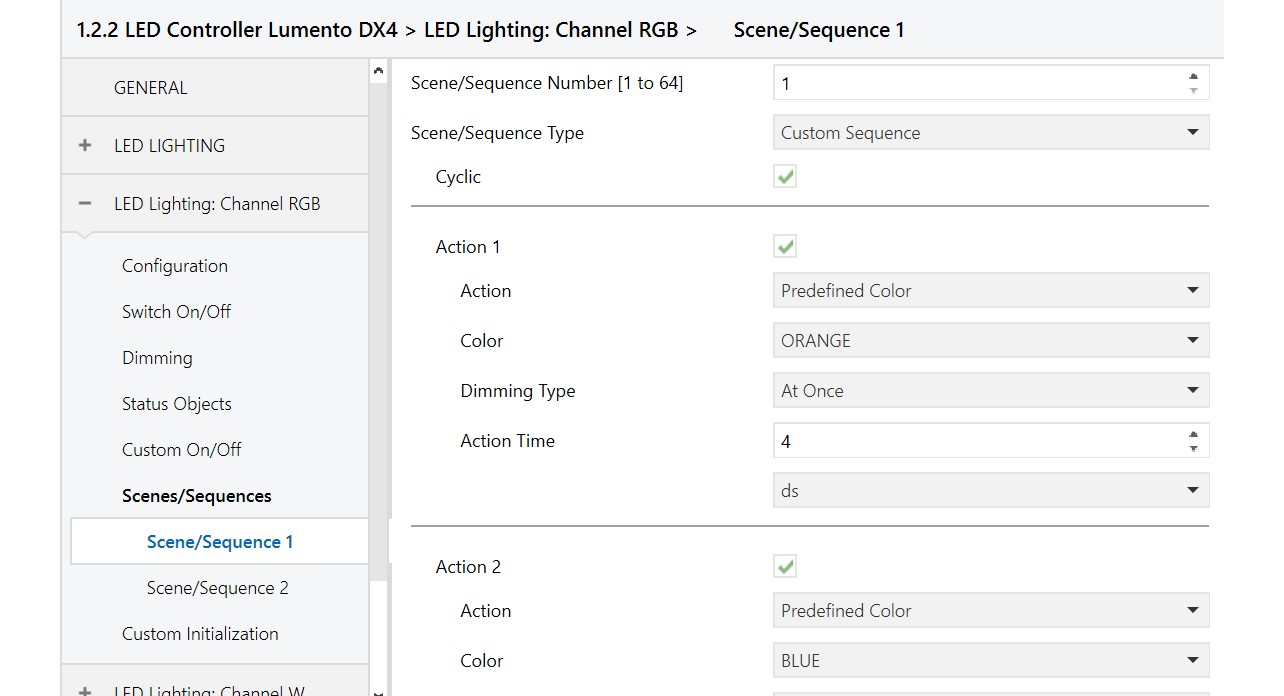Open the Action 1 Color dropdown showing ORANGE

pos(990,341)
